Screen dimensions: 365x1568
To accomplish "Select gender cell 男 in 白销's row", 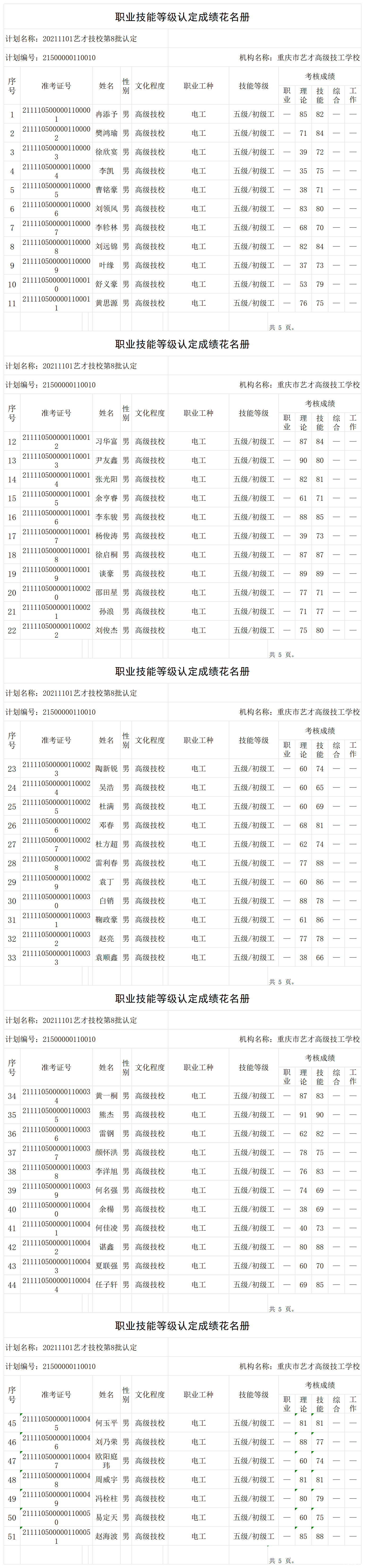I will [126, 901].
